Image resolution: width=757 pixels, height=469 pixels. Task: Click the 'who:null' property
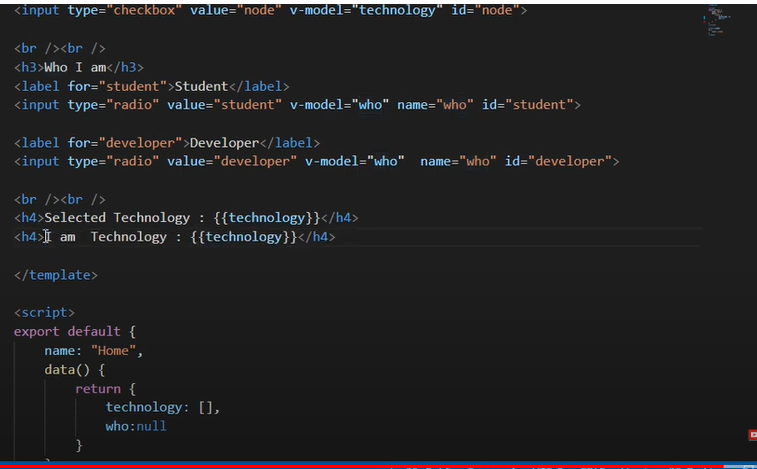click(x=136, y=426)
